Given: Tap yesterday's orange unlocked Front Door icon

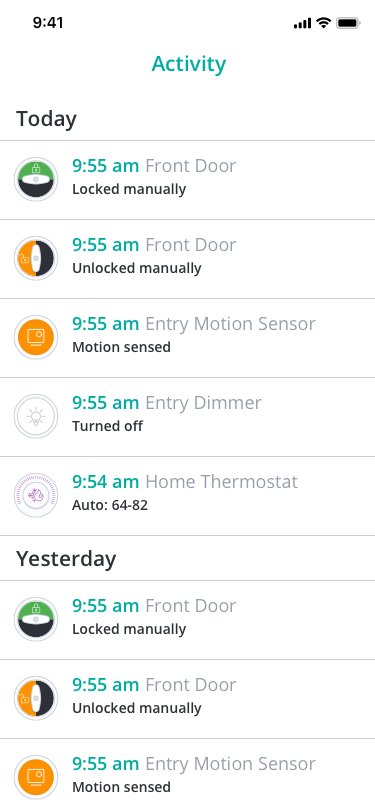Looking at the screenshot, I should [x=36, y=698].
